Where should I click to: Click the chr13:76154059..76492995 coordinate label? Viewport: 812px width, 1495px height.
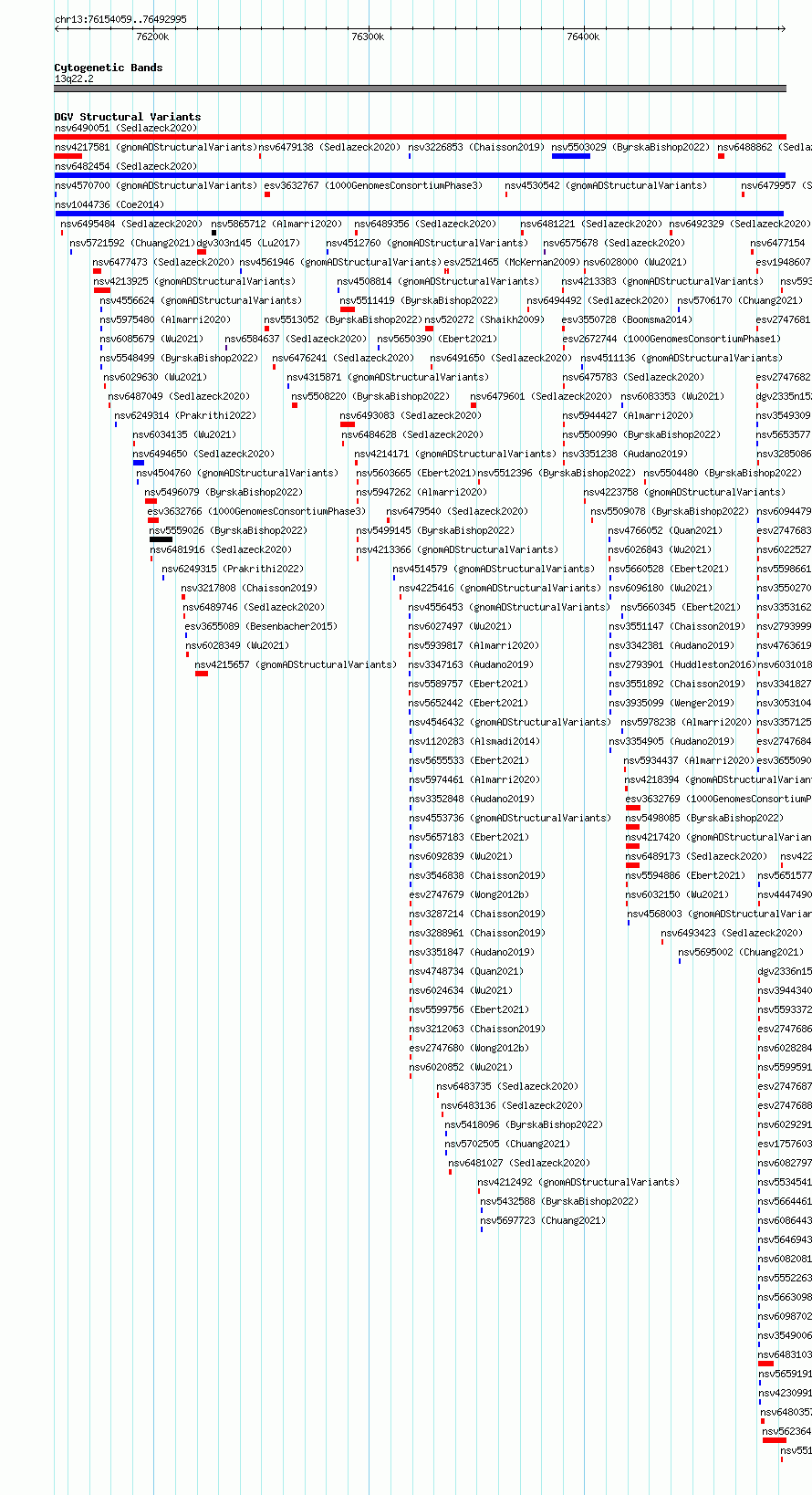click(x=120, y=19)
